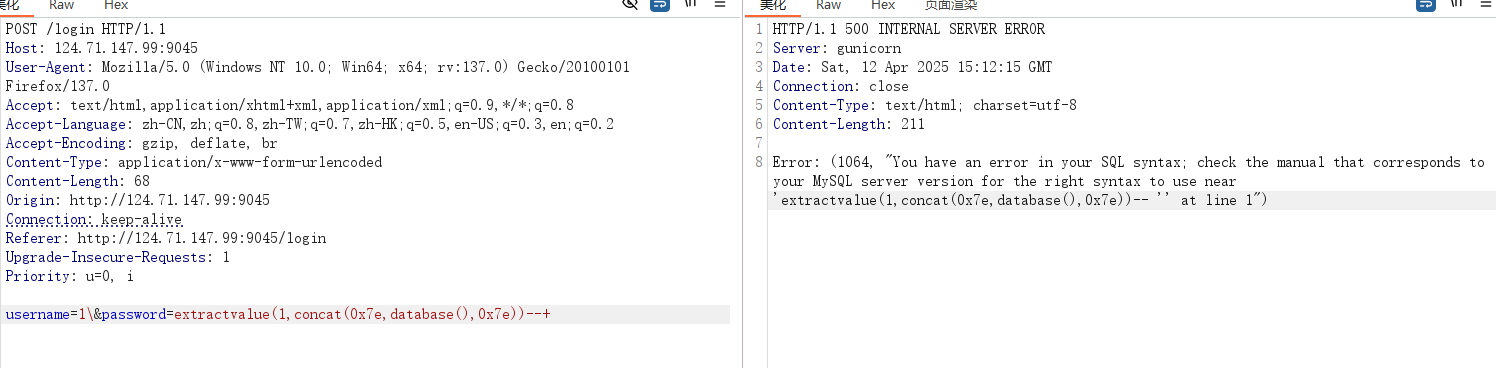This screenshot has width=1496, height=368.
Task: Click the 'Connection: close' response header
Action: tap(840, 86)
